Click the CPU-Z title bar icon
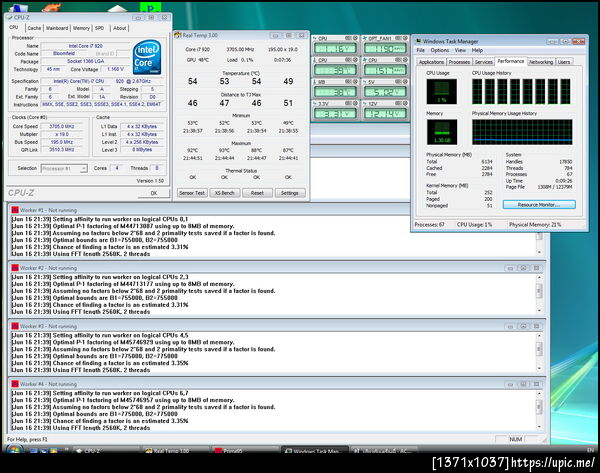 point(10,18)
